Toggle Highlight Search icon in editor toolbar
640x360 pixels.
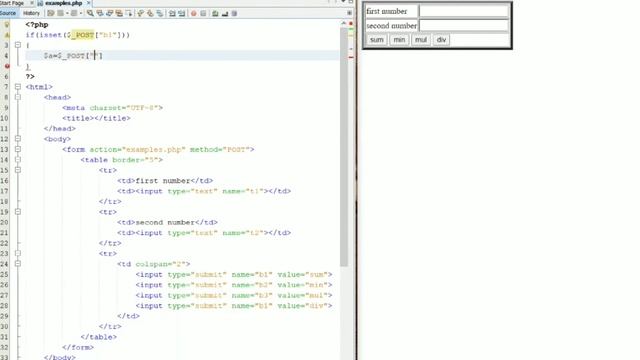[119, 13]
